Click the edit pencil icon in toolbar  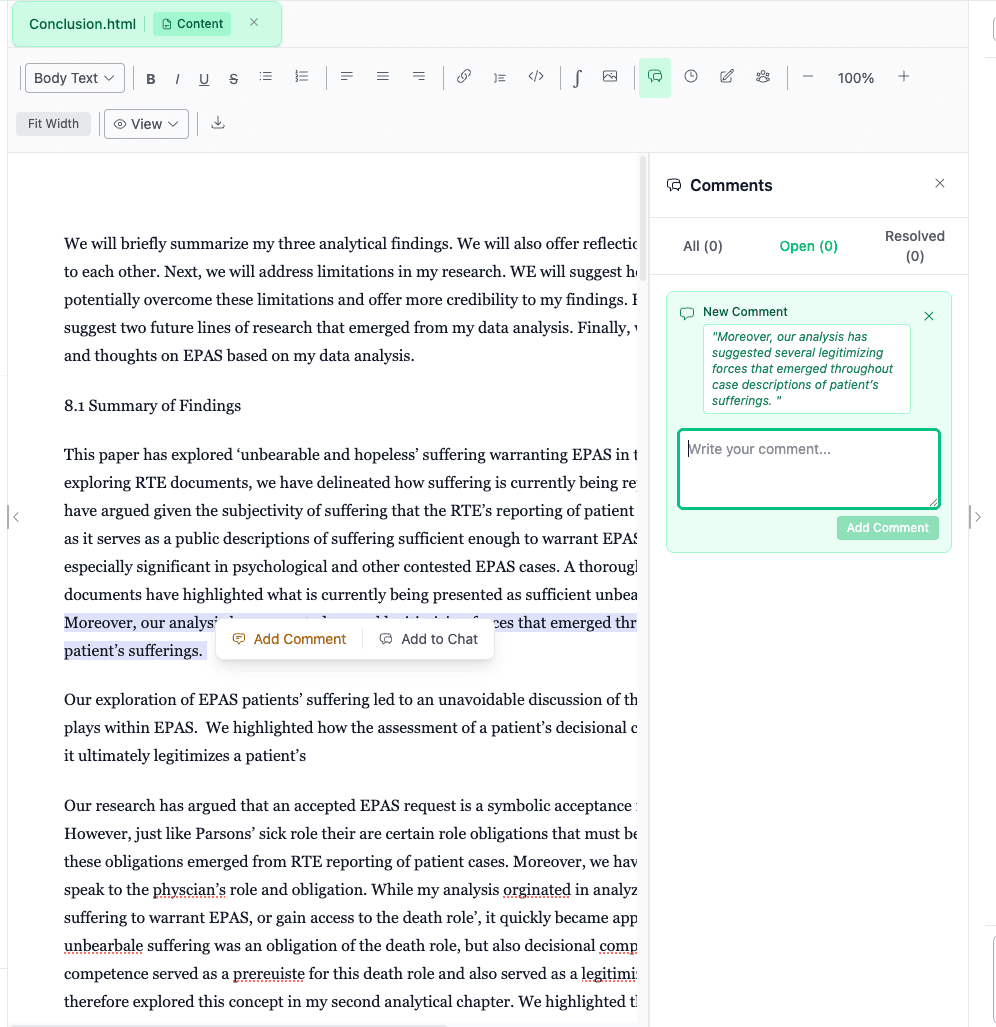click(x=727, y=77)
